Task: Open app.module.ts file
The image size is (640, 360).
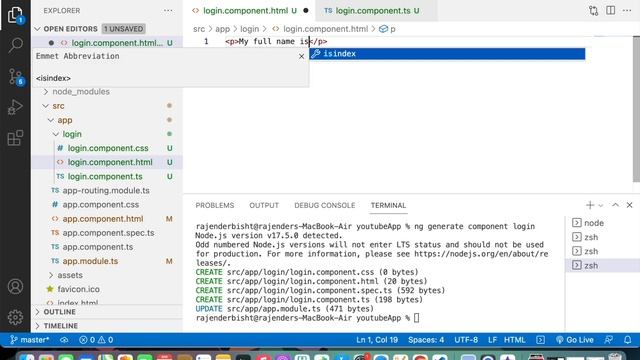Action: 90,261
